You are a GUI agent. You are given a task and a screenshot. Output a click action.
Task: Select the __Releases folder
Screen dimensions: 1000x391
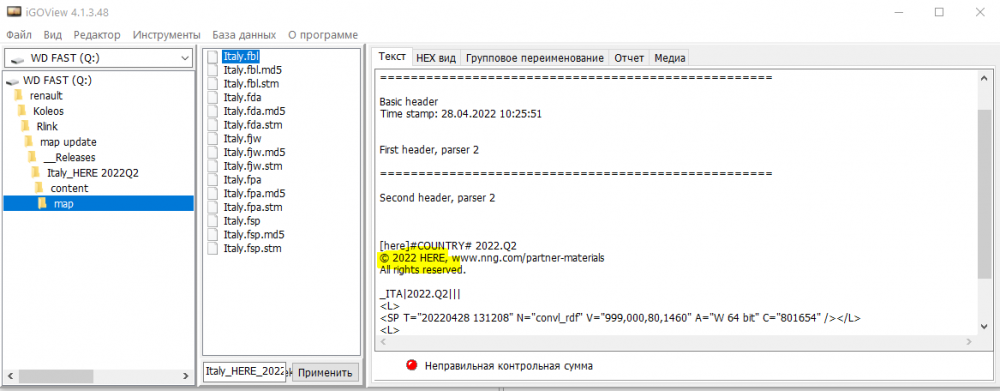point(70,157)
